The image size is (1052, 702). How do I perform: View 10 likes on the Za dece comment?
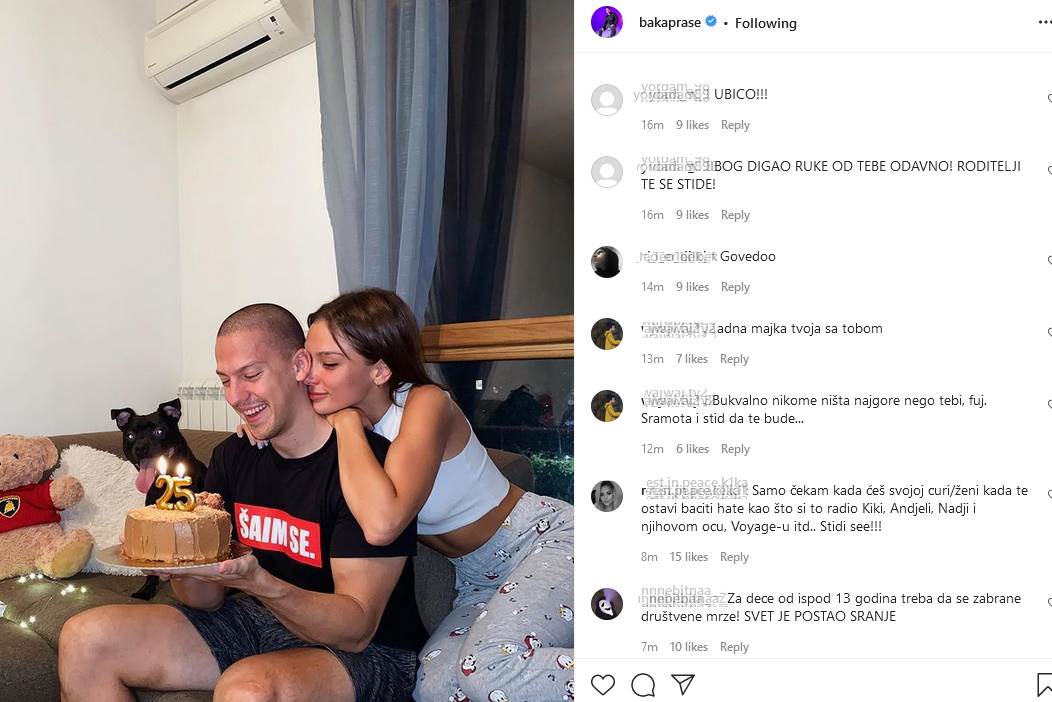688,647
